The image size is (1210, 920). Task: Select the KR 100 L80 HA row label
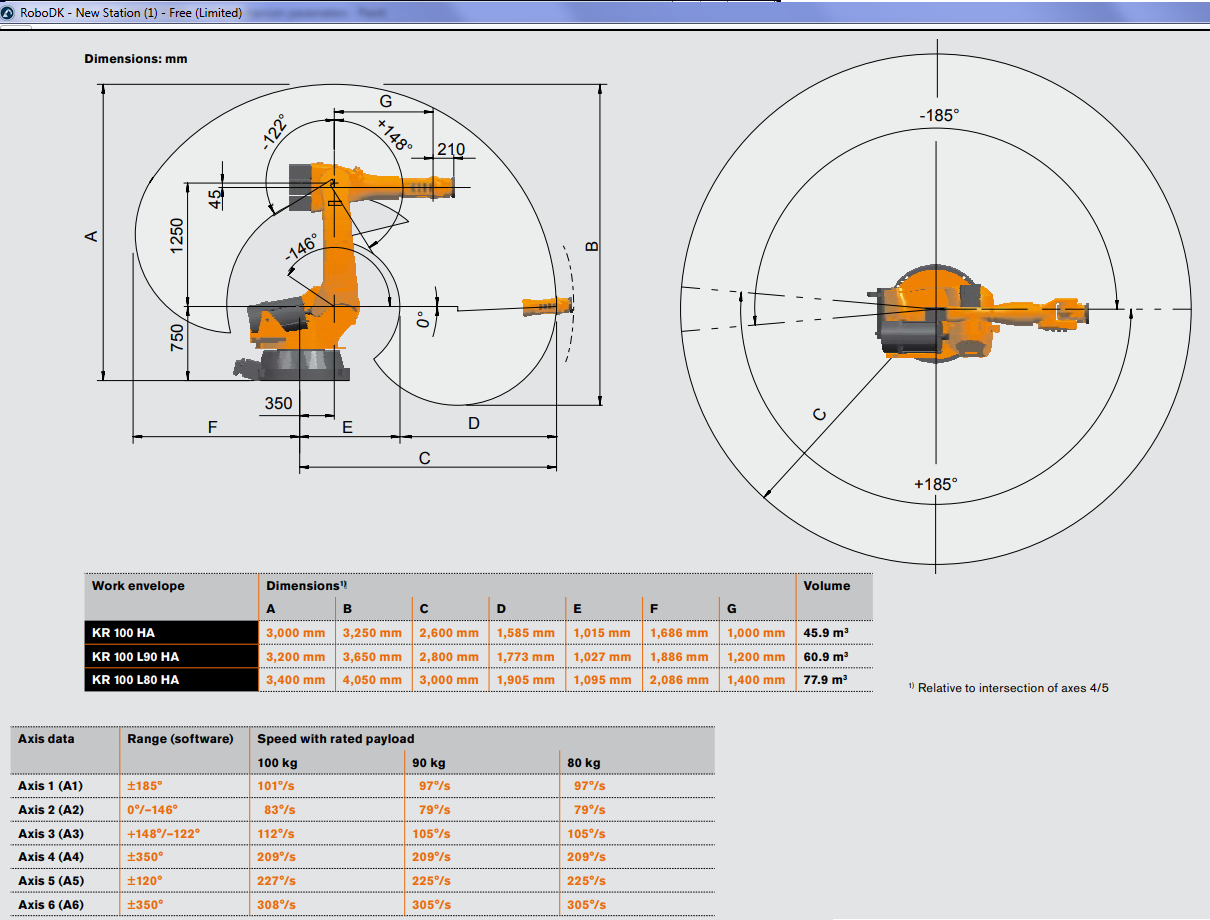pyautogui.click(x=135, y=680)
